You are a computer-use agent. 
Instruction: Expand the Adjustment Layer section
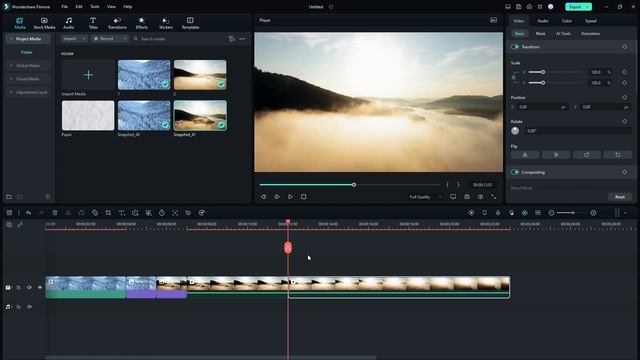click(x=11, y=92)
